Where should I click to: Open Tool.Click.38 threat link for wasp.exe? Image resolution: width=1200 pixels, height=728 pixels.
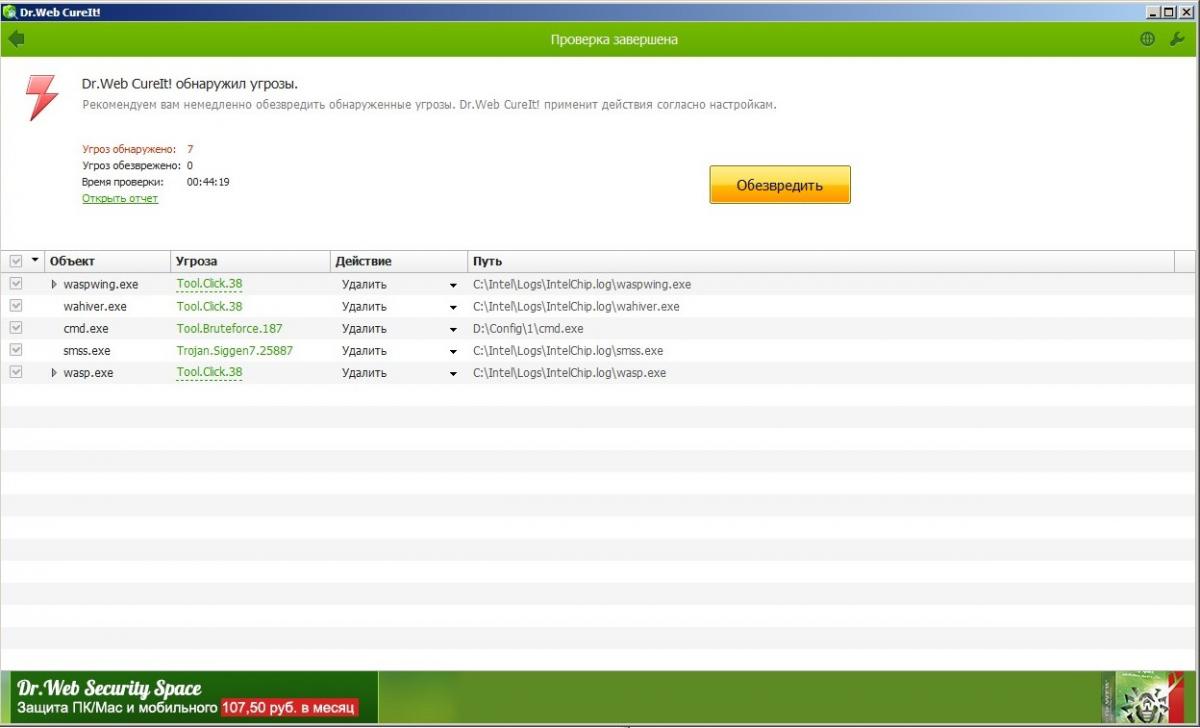[209, 372]
